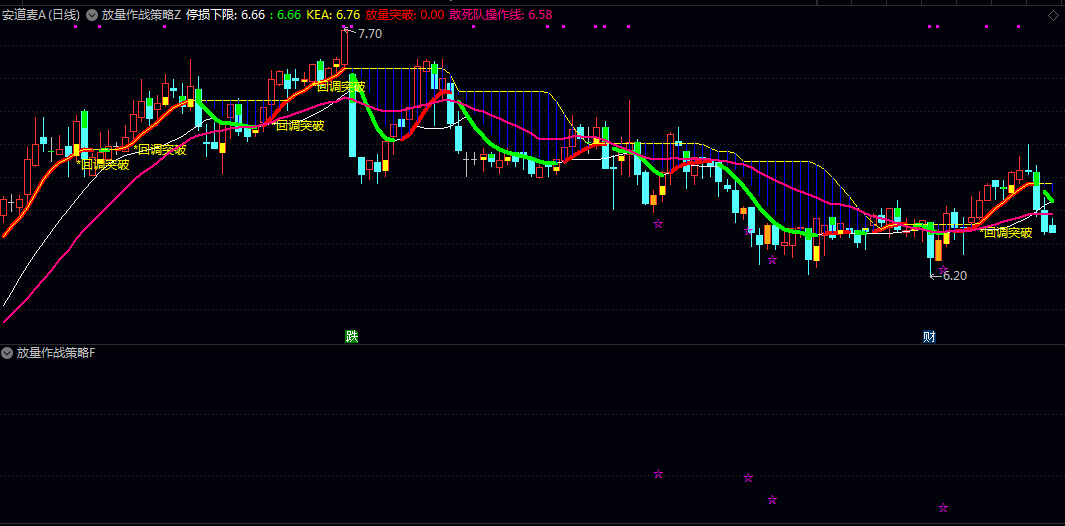Click the yellow KEA: 6.76 readout
Screen dimensions: 1065x526
click(x=333, y=14)
